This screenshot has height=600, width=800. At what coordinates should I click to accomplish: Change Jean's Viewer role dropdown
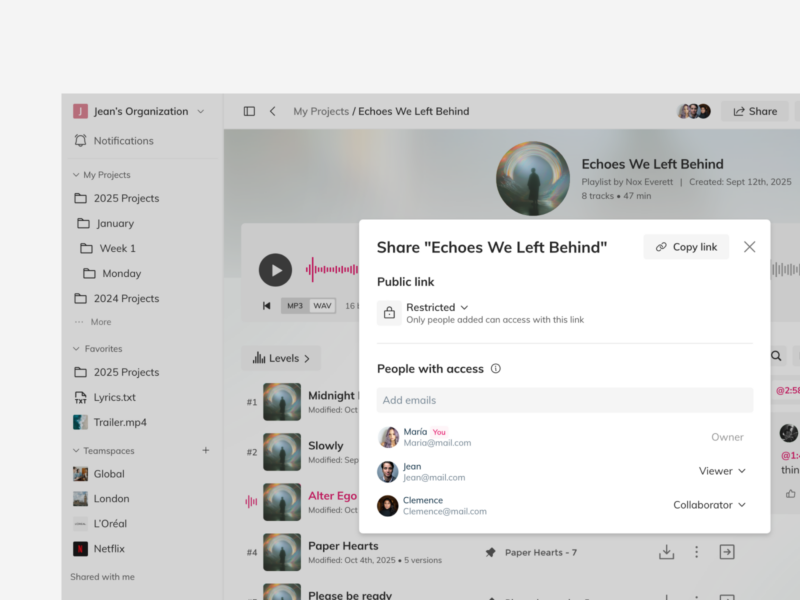[x=722, y=471]
